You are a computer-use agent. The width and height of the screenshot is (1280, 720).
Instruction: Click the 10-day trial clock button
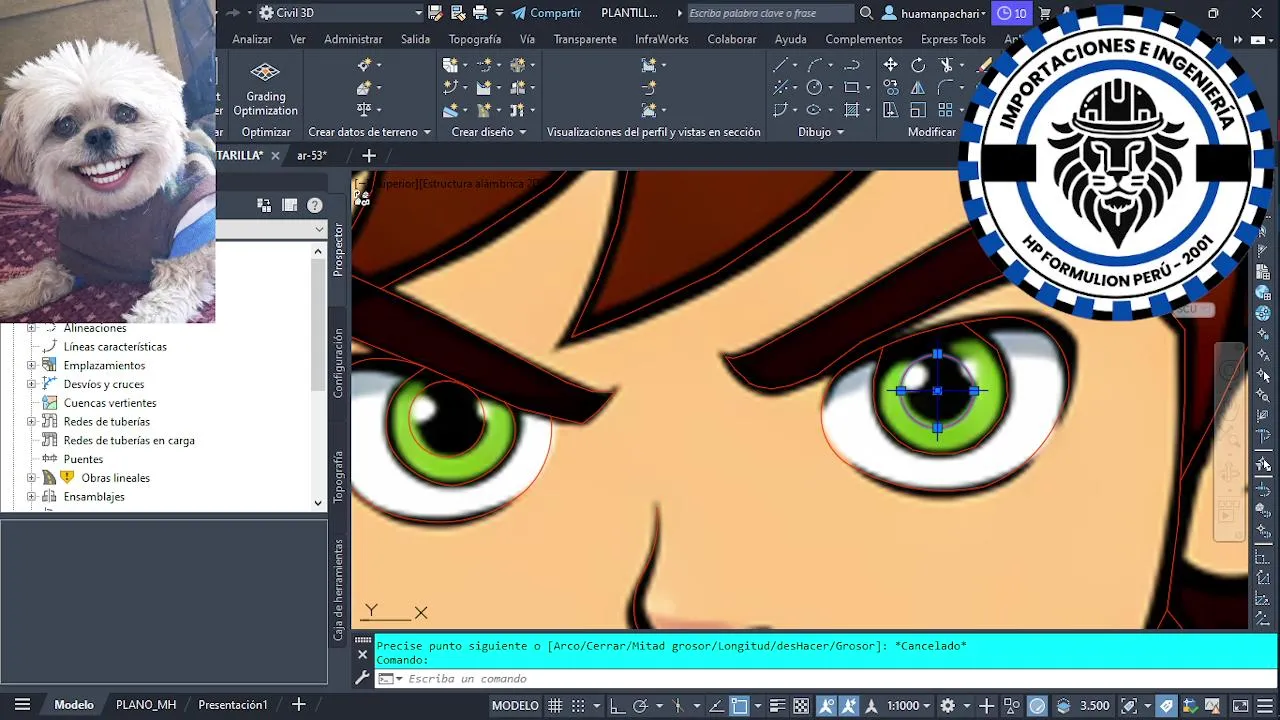point(1012,13)
